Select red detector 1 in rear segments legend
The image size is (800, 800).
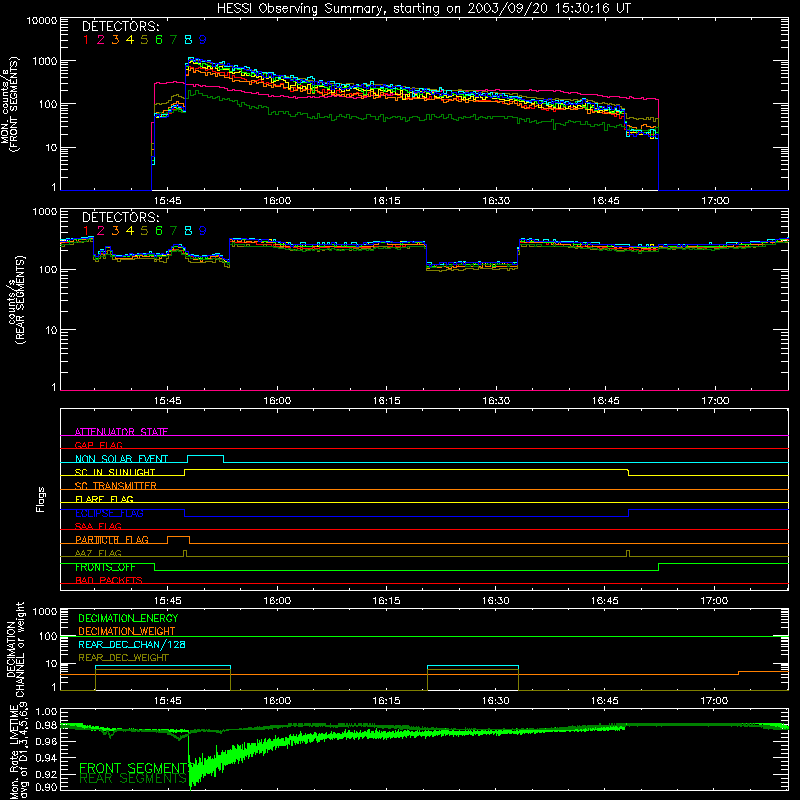click(x=86, y=231)
